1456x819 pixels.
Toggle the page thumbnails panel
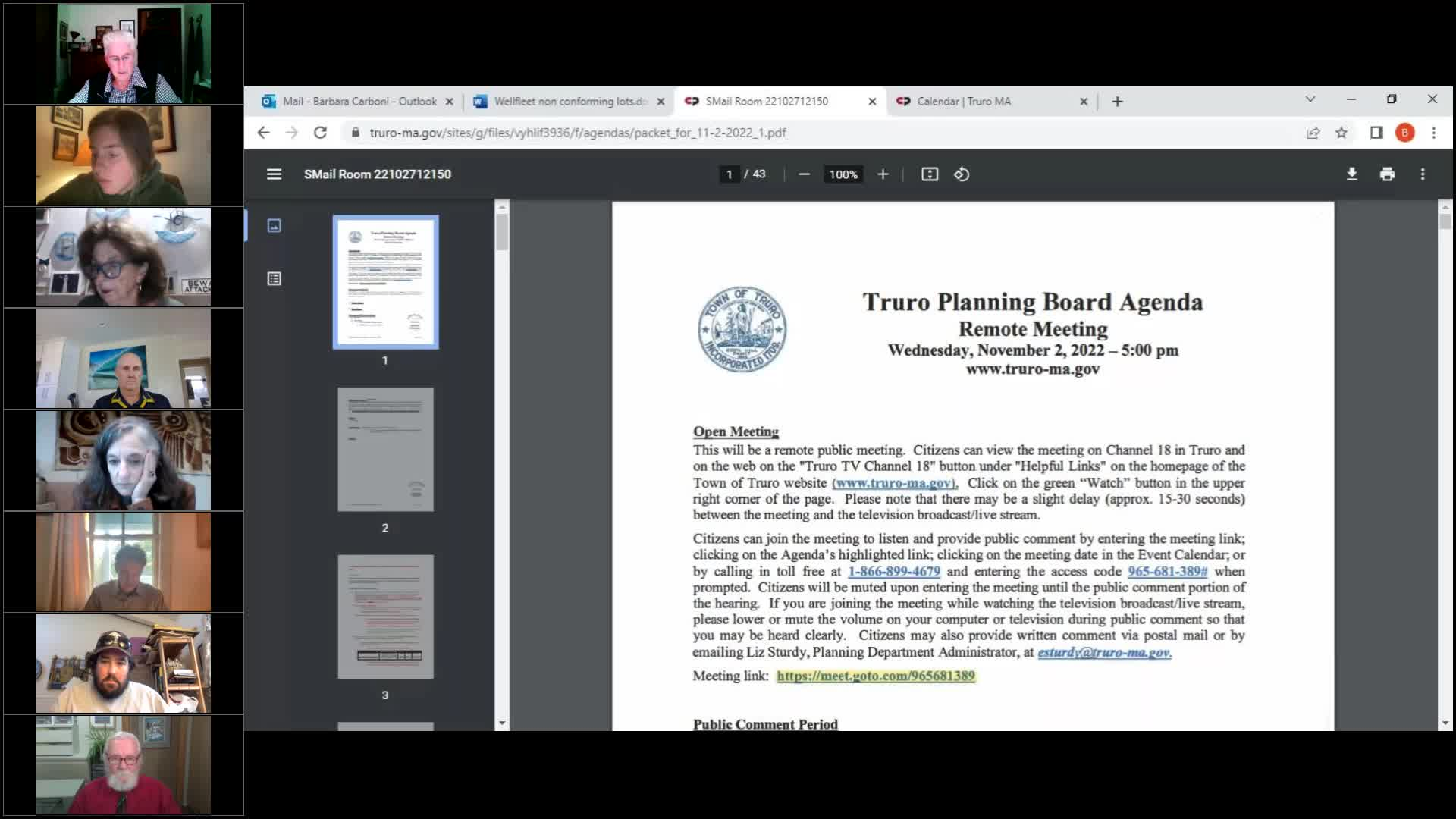tap(274, 225)
